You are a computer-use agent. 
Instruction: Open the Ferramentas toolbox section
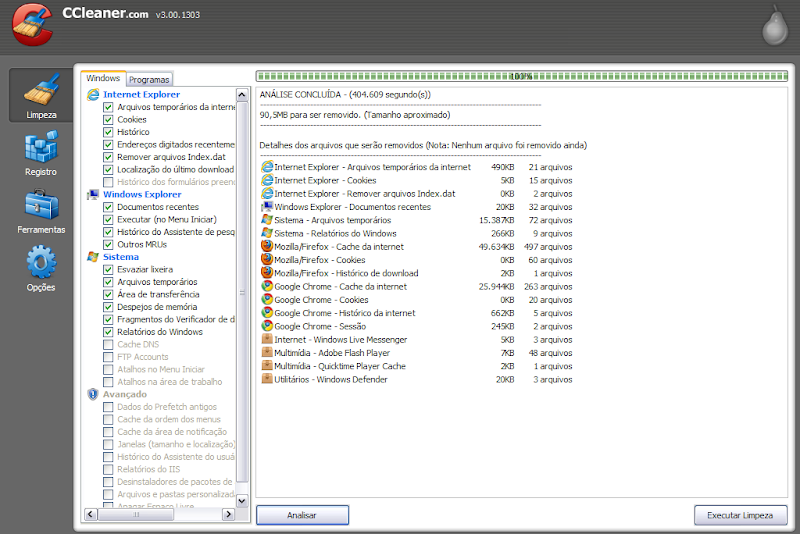[x=41, y=211]
